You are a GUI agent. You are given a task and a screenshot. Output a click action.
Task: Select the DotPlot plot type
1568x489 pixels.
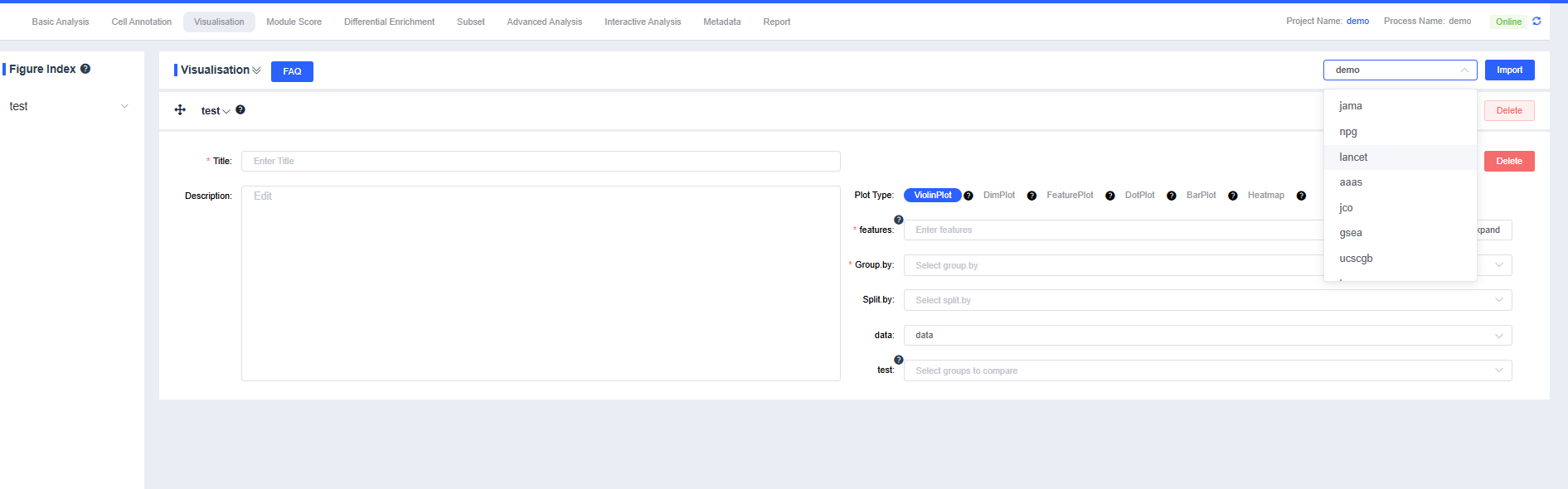click(1139, 196)
